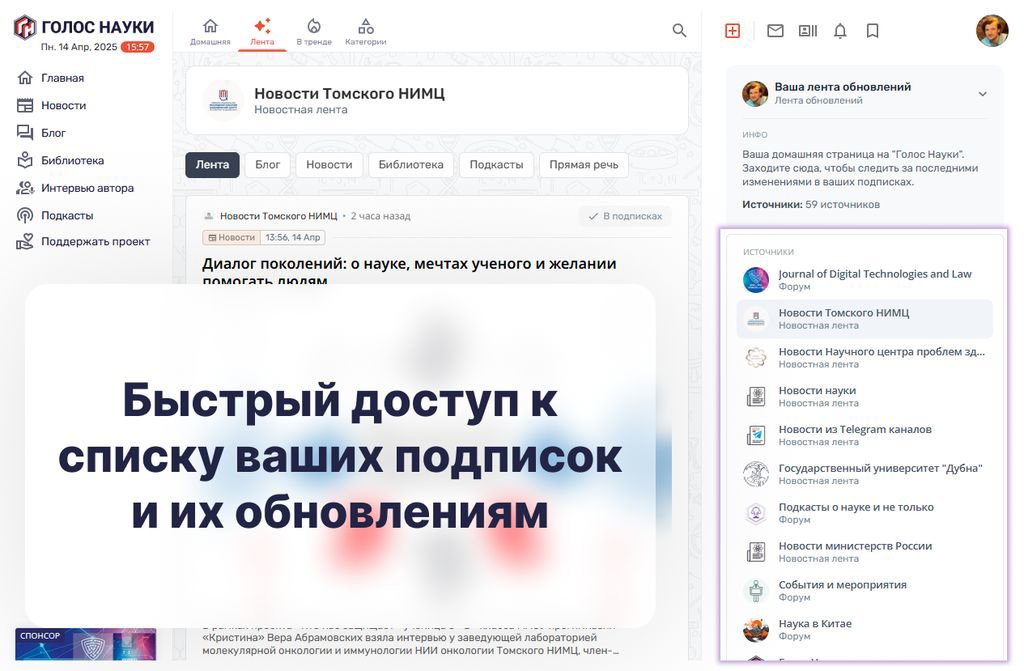Open Блог in left sidebar
The image size is (1024, 671).
pyautogui.click(x=54, y=133)
